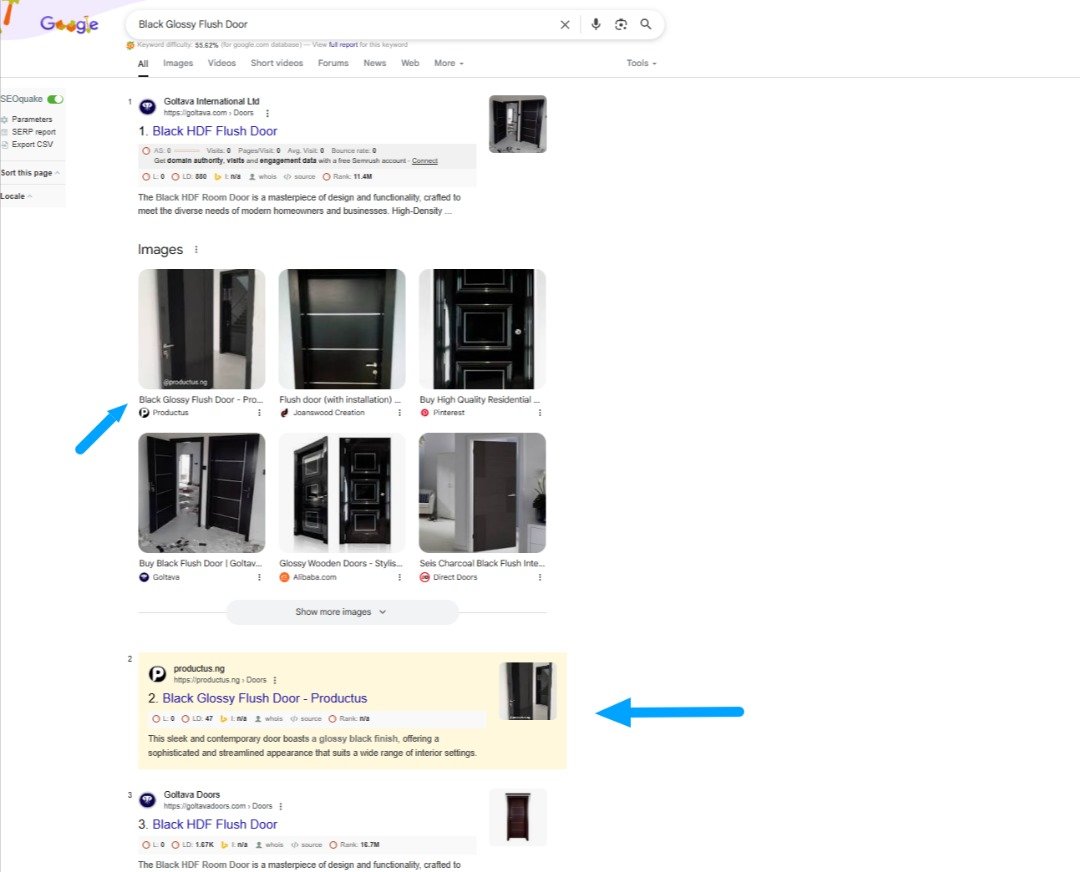Open the Goltava Doors result thumbnail
This screenshot has height=872, width=1080.
tap(517, 817)
